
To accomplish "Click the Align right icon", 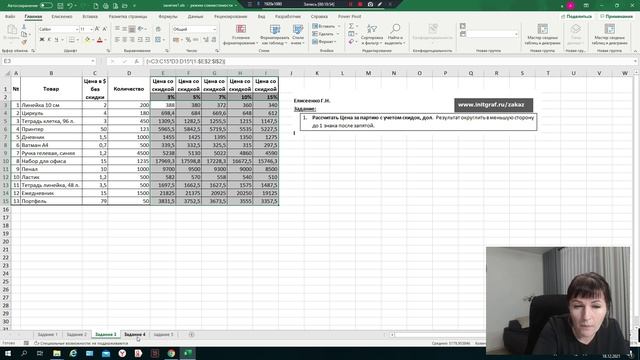I will point(132,40).
